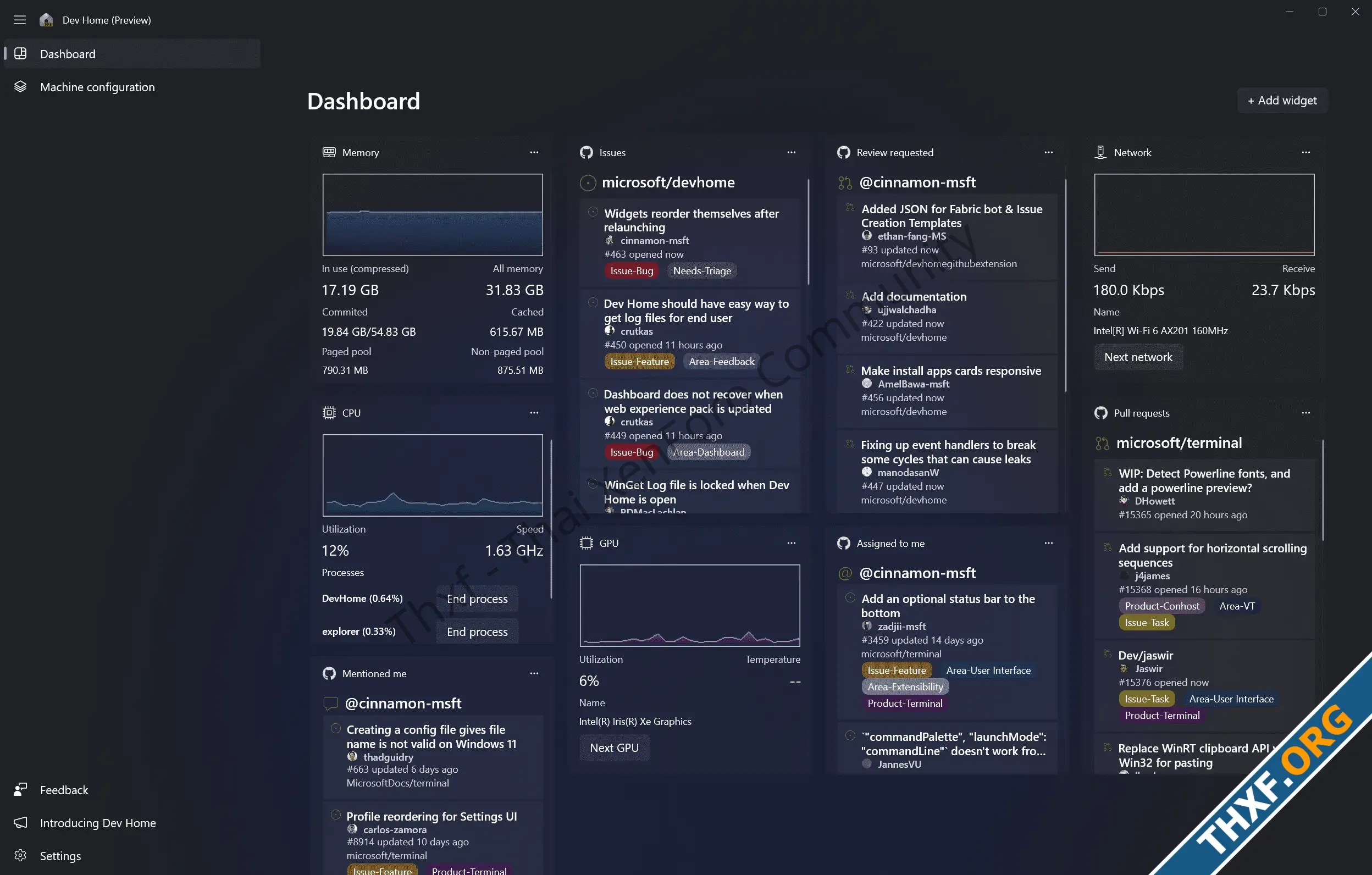The image size is (1372, 875).
Task: End the explorer process
Action: (477, 632)
